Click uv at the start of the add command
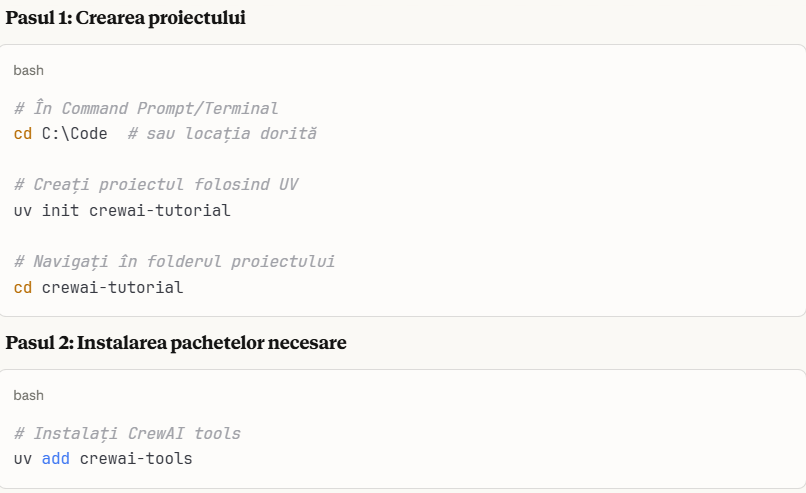This screenshot has width=806, height=493. [23, 458]
